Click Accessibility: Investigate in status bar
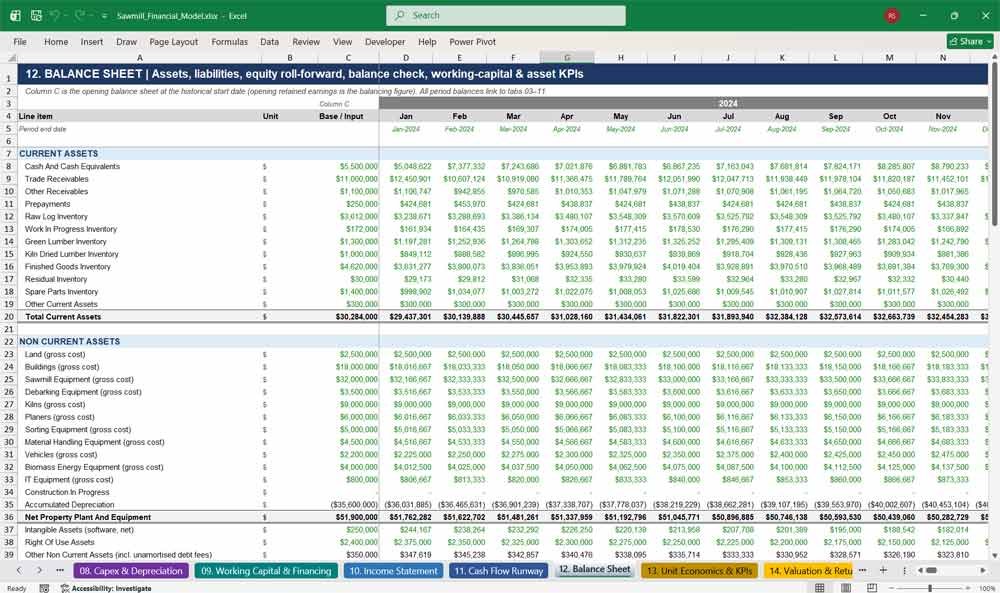1000x593 pixels. pyautogui.click(x=106, y=588)
